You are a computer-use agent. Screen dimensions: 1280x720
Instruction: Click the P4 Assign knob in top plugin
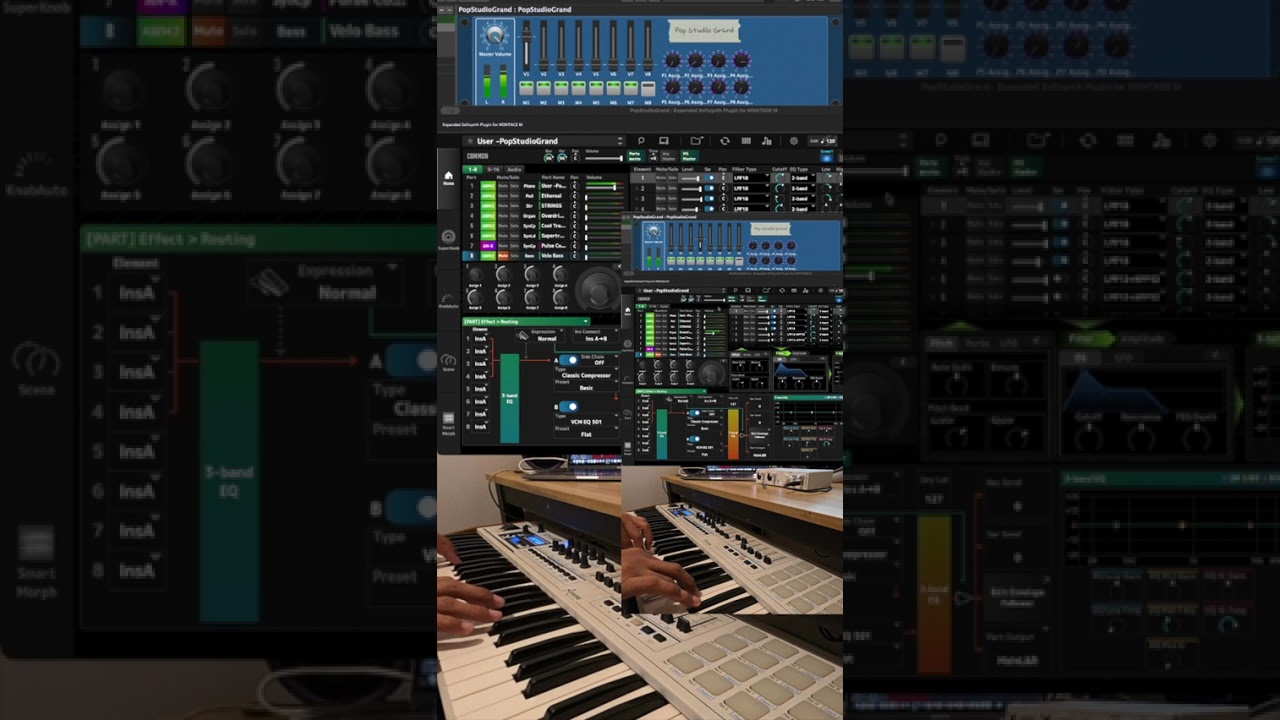741,60
